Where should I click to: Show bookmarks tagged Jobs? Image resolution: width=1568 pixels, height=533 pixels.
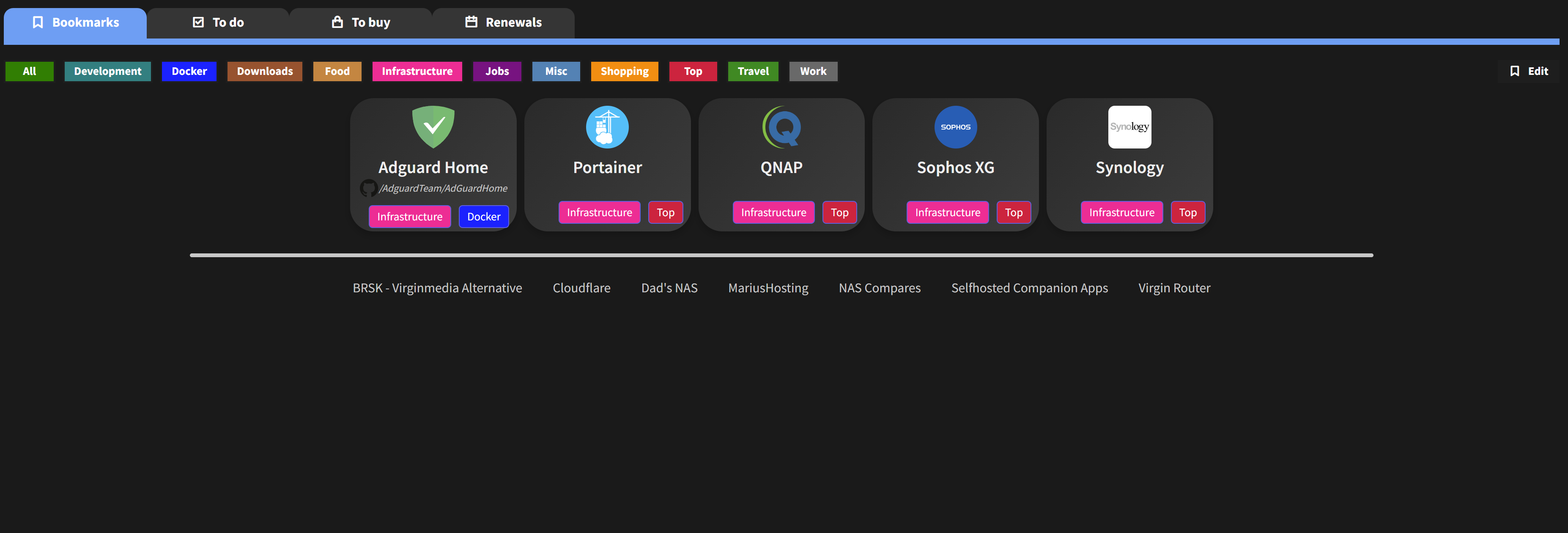(x=497, y=71)
